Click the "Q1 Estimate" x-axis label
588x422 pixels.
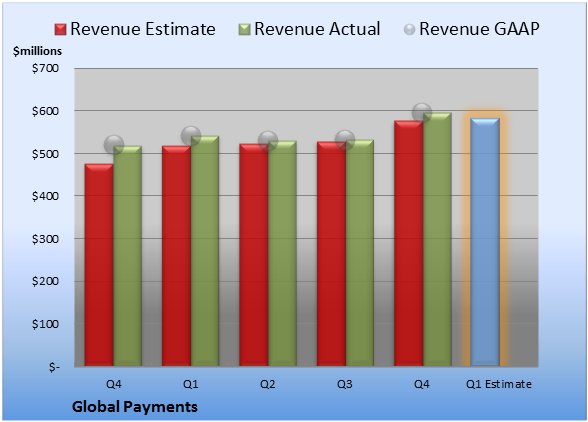point(499,384)
